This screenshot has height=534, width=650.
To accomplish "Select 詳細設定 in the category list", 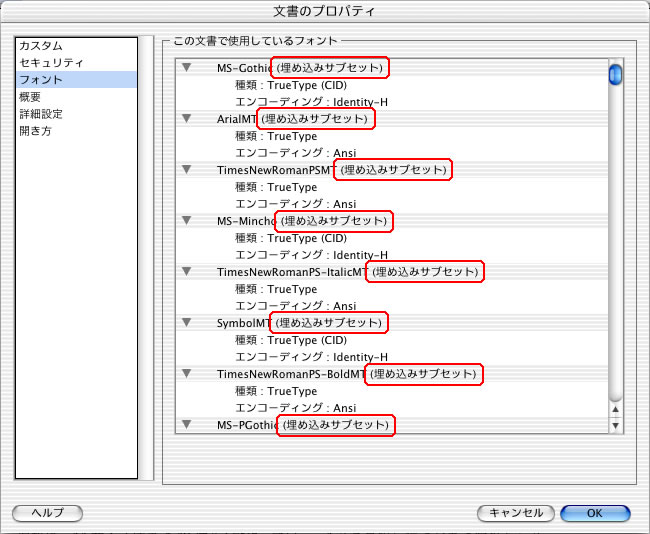I will pos(76,114).
